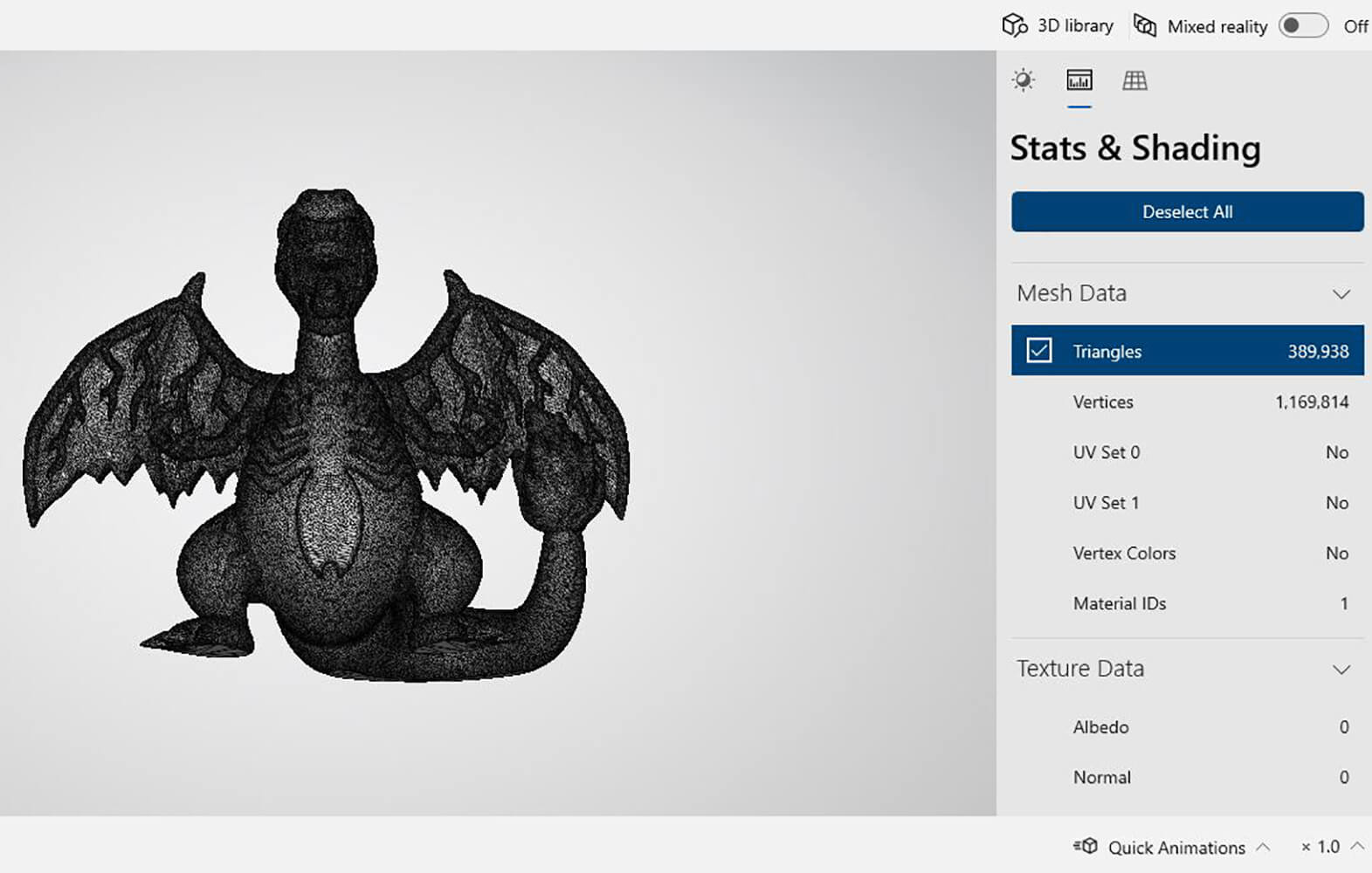Click the Quick Animations cube icon

pyautogui.click(x=1086, y=846)
